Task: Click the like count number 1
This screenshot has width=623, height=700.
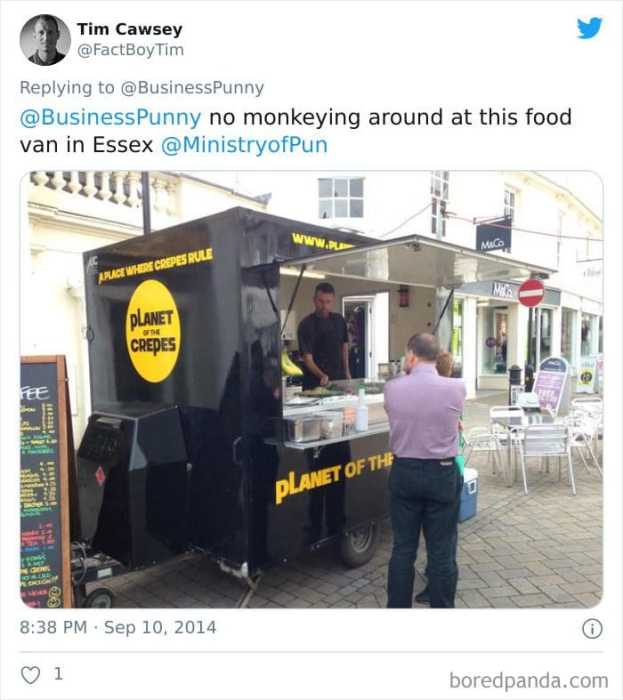Action: tap(58, 674)
